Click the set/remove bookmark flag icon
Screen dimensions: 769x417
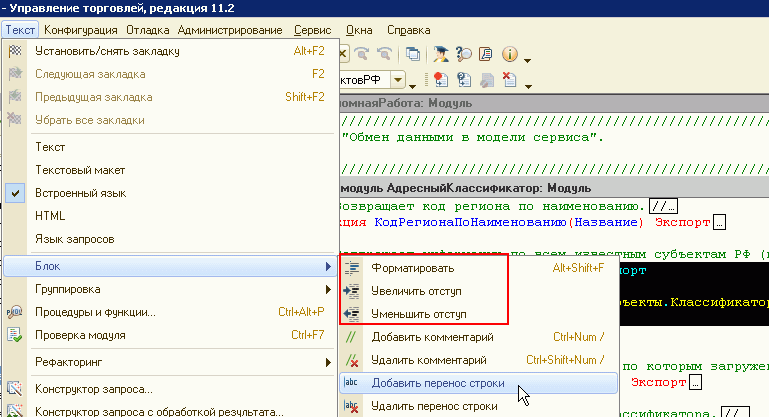15,51
